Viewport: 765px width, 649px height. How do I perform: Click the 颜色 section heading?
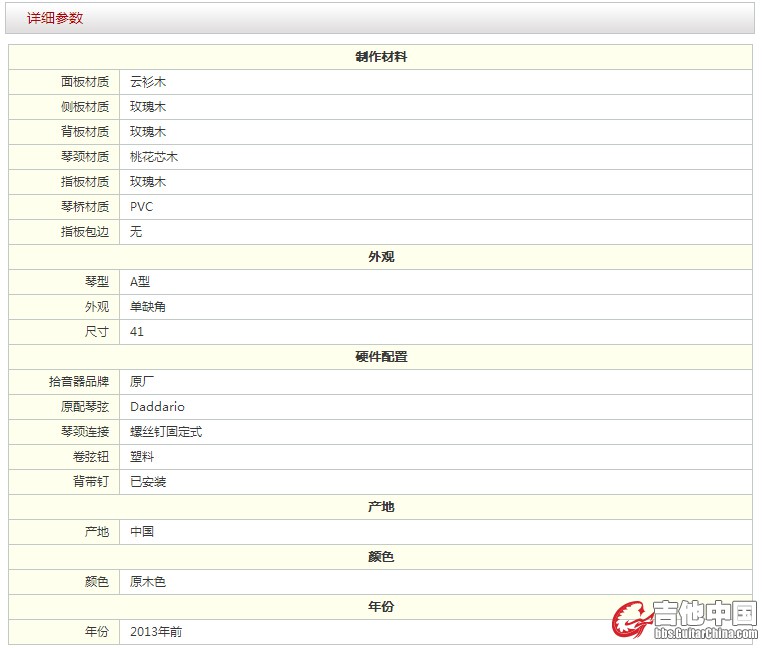[381, 557]
